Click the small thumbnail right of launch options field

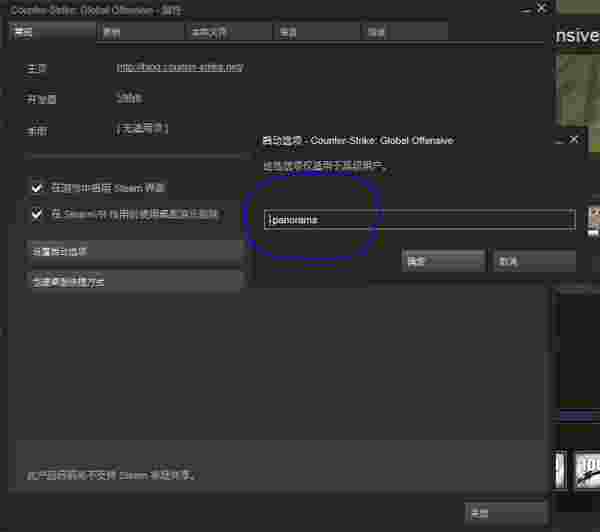pos(592,220)
